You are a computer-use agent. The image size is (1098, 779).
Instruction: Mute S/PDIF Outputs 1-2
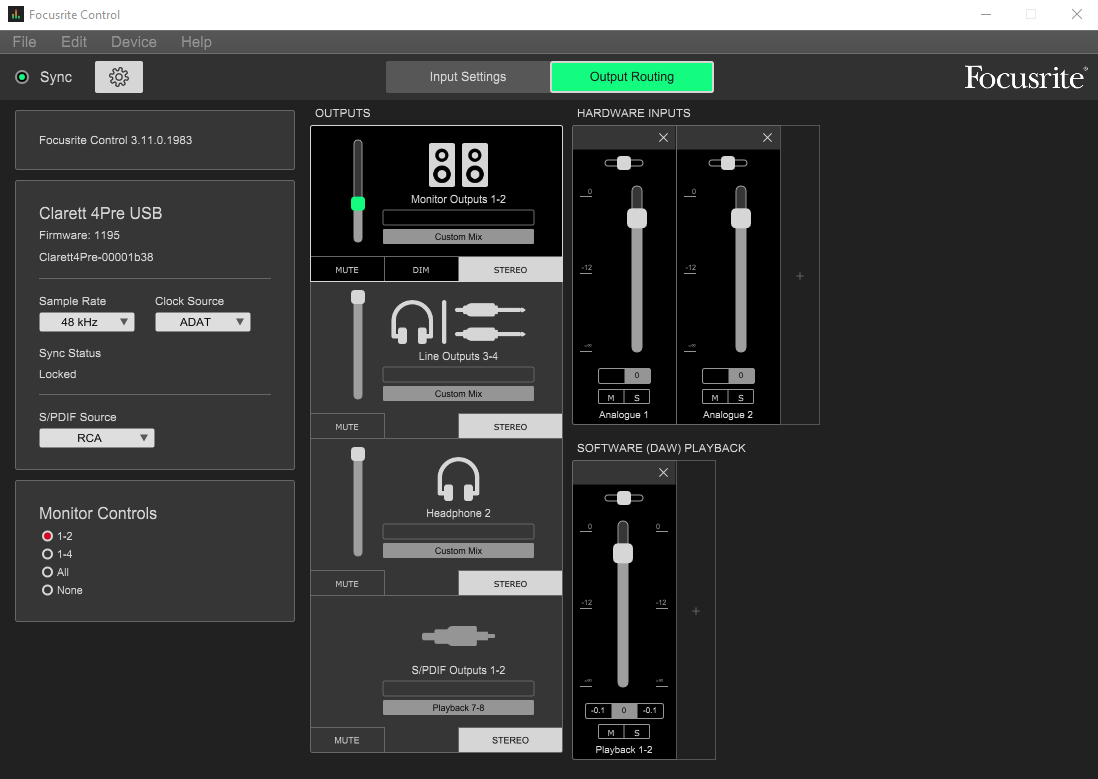coord(347,740)
